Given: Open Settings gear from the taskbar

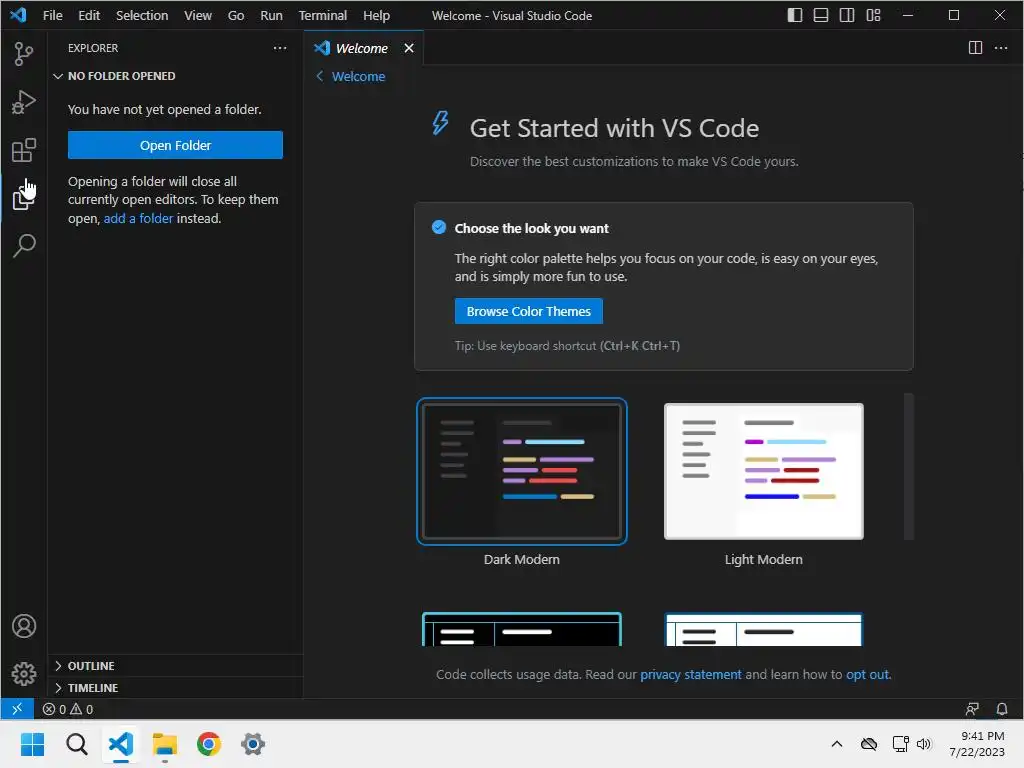Looking at the screenshot, I should pos(253,744).
